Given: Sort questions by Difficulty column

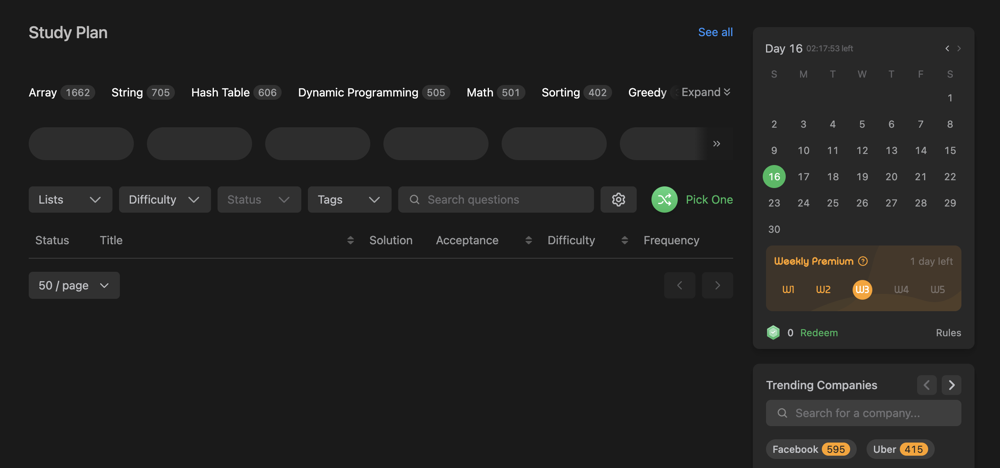Looking at the screenshot, I should coord(624,240).
